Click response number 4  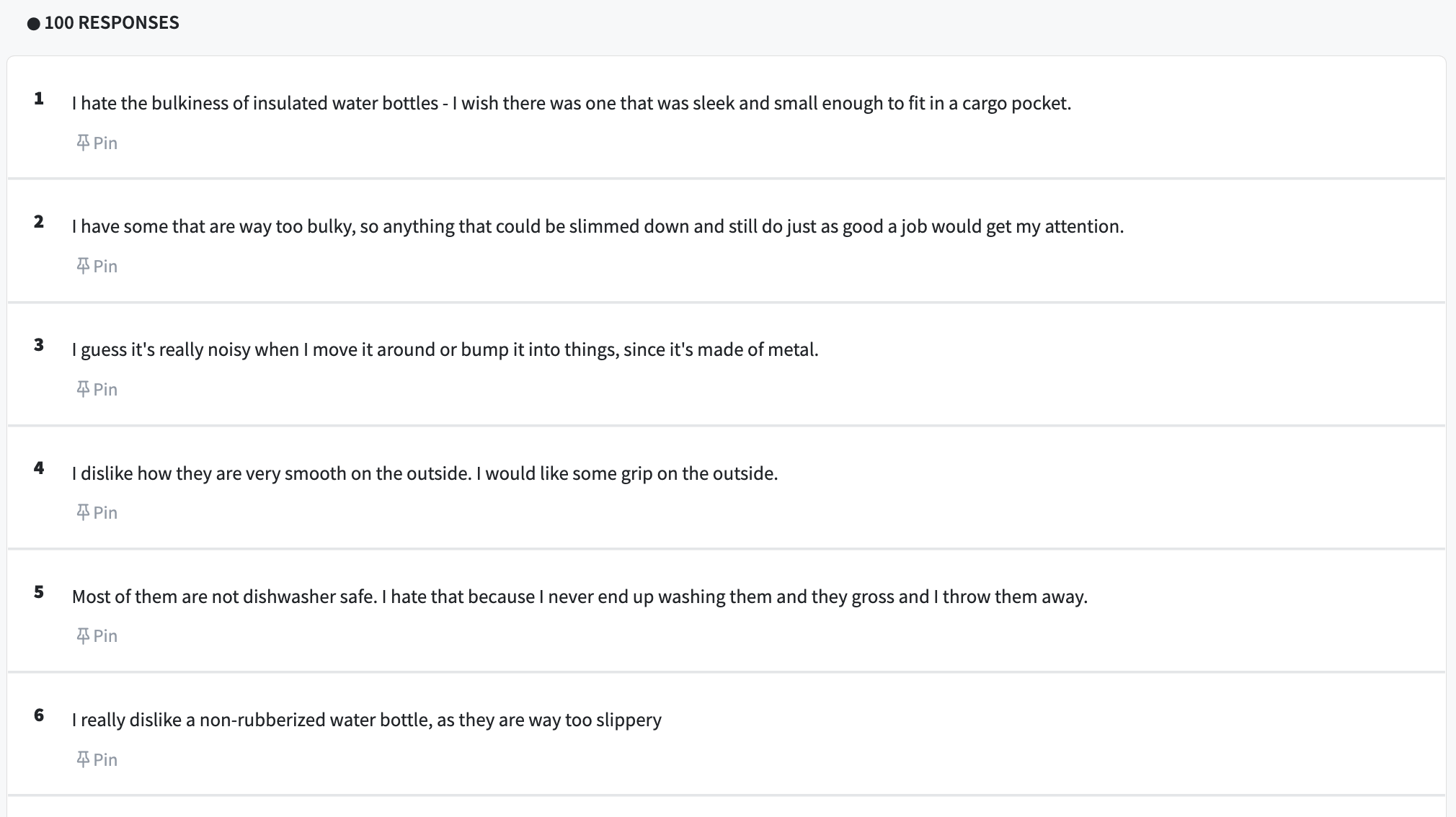point(39,468)
